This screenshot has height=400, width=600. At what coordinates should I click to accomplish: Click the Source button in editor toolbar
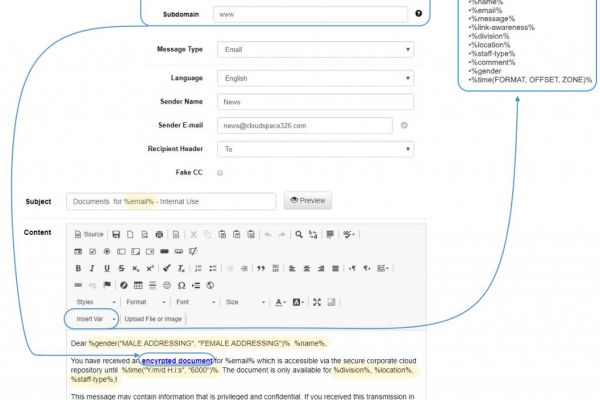coord(88,234)
